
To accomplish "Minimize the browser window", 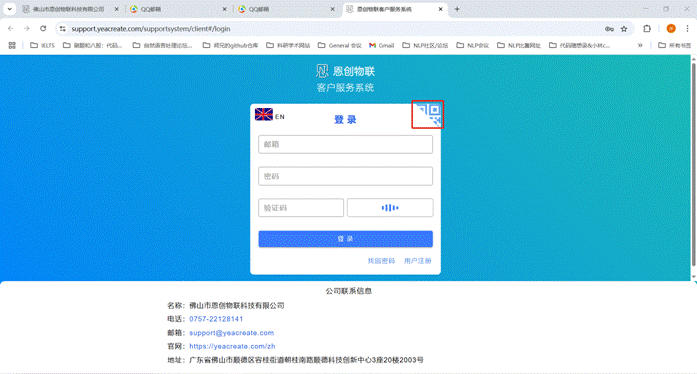I will (x=646, y=9).
